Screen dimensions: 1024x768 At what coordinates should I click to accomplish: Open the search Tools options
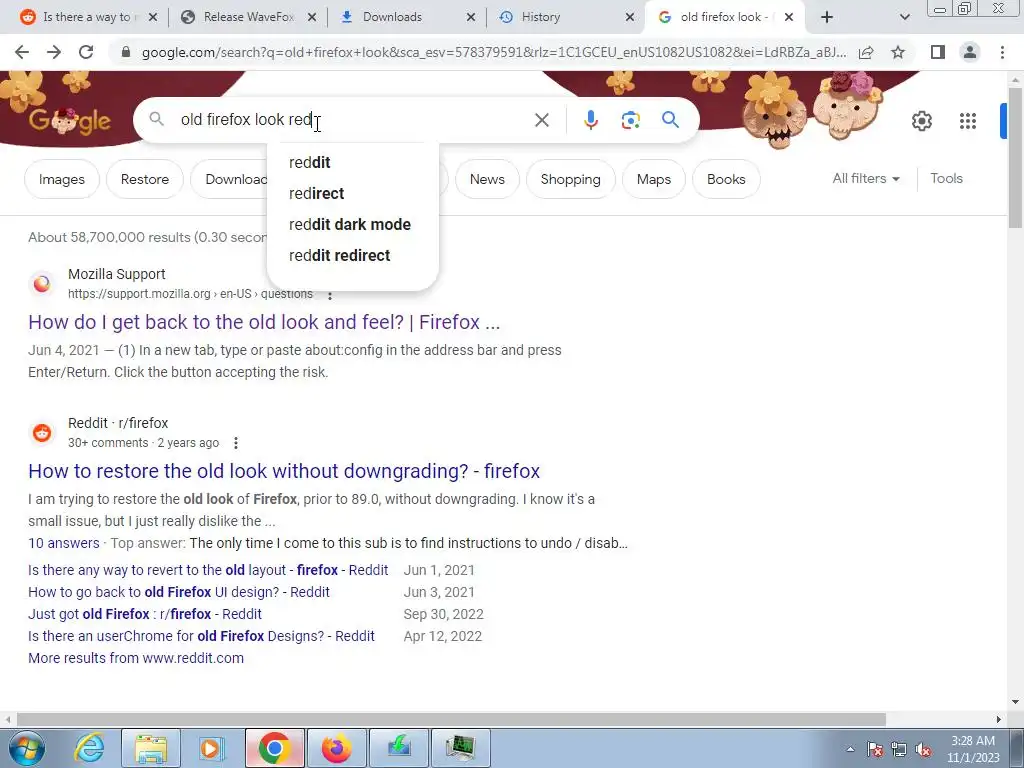946,178
